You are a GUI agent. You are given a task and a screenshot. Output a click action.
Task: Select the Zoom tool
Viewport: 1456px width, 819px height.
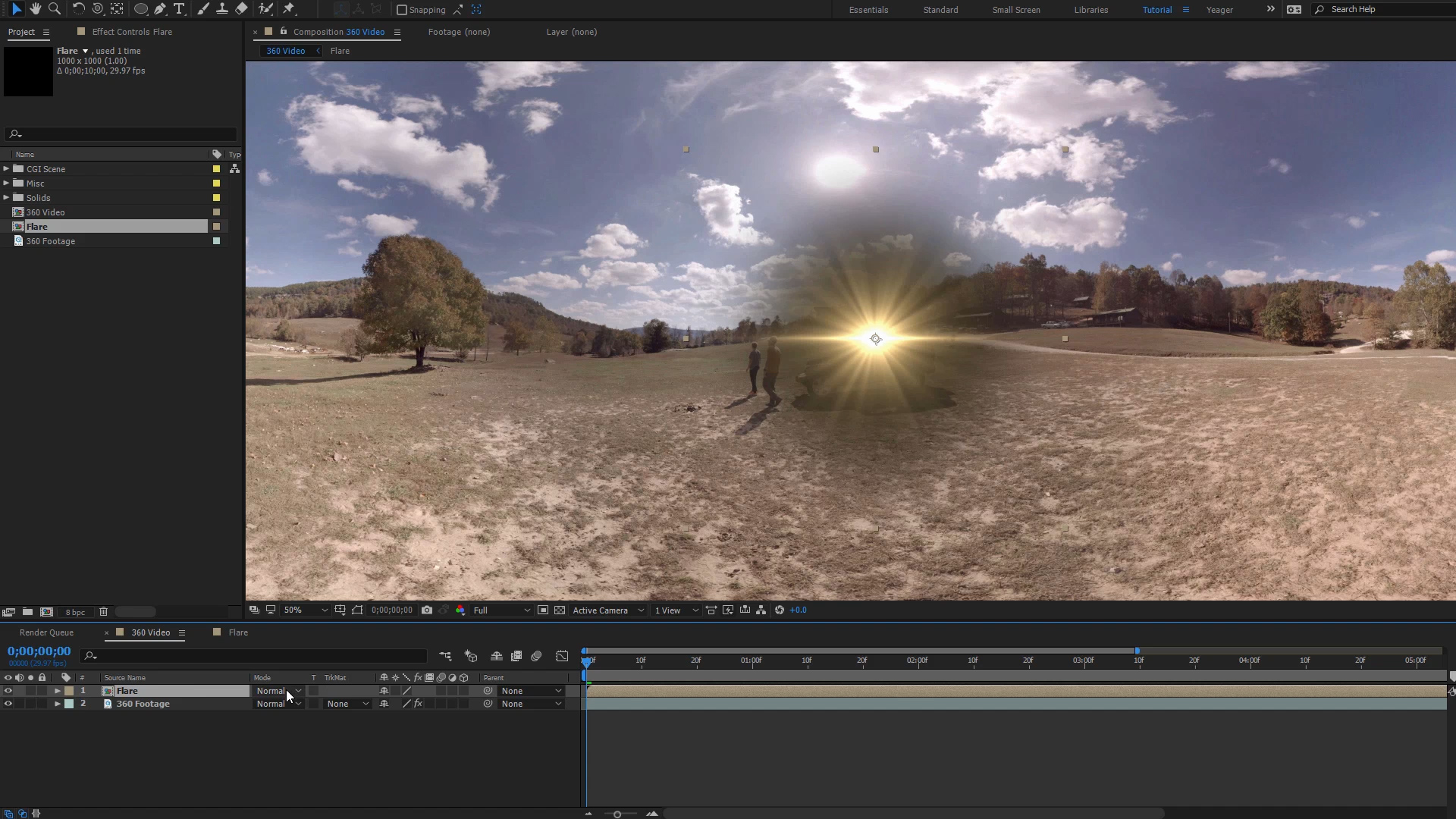[55, 9]
